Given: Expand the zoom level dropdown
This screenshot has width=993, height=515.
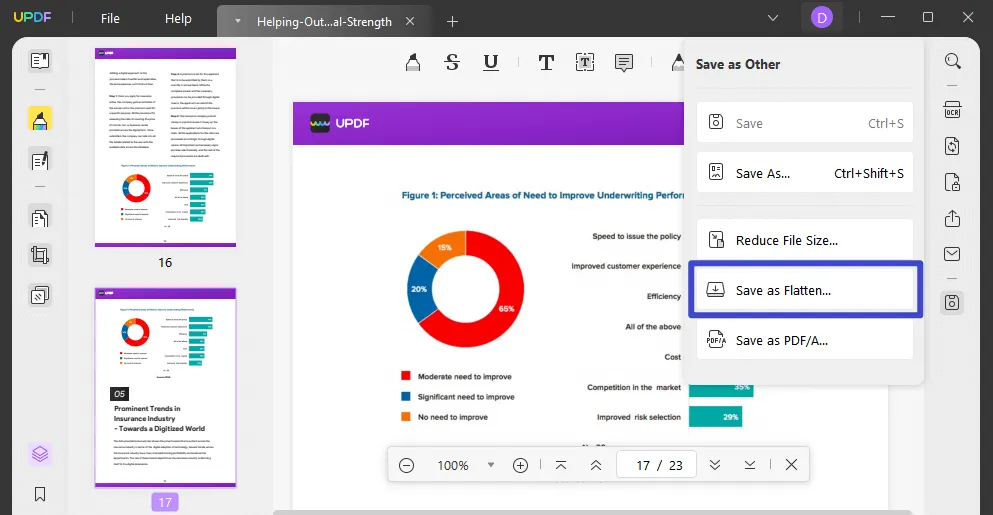Looking at the screenshot, I should pos(490,465).
